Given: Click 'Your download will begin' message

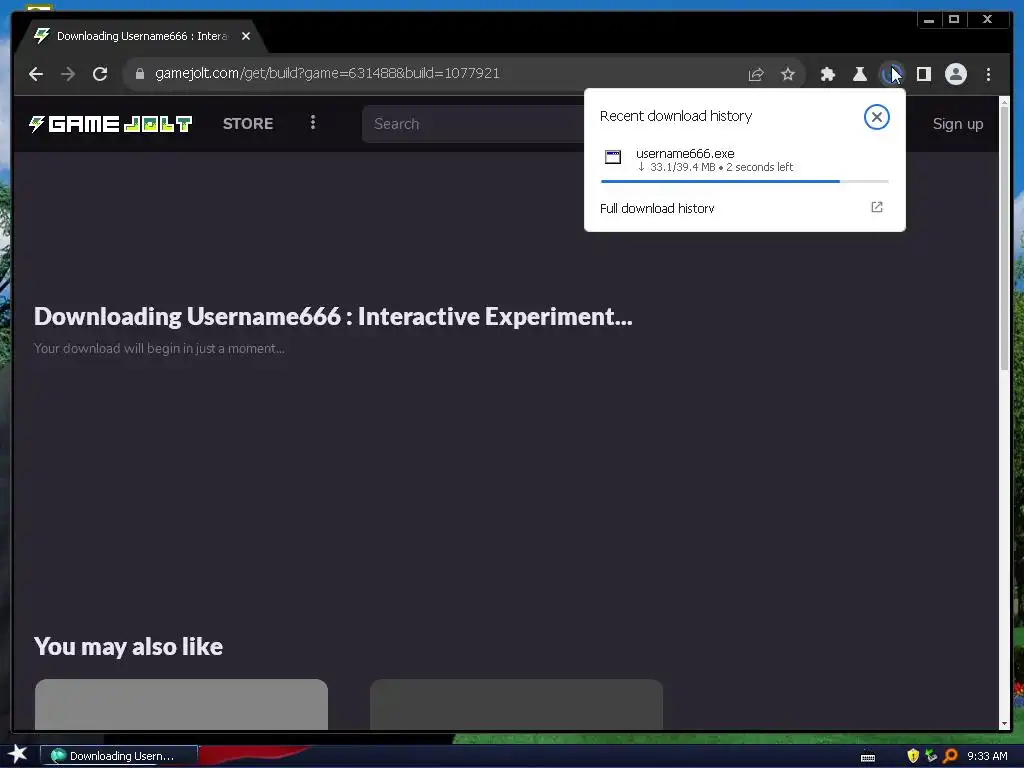Looking at the screenshot, I should (159, 348).
